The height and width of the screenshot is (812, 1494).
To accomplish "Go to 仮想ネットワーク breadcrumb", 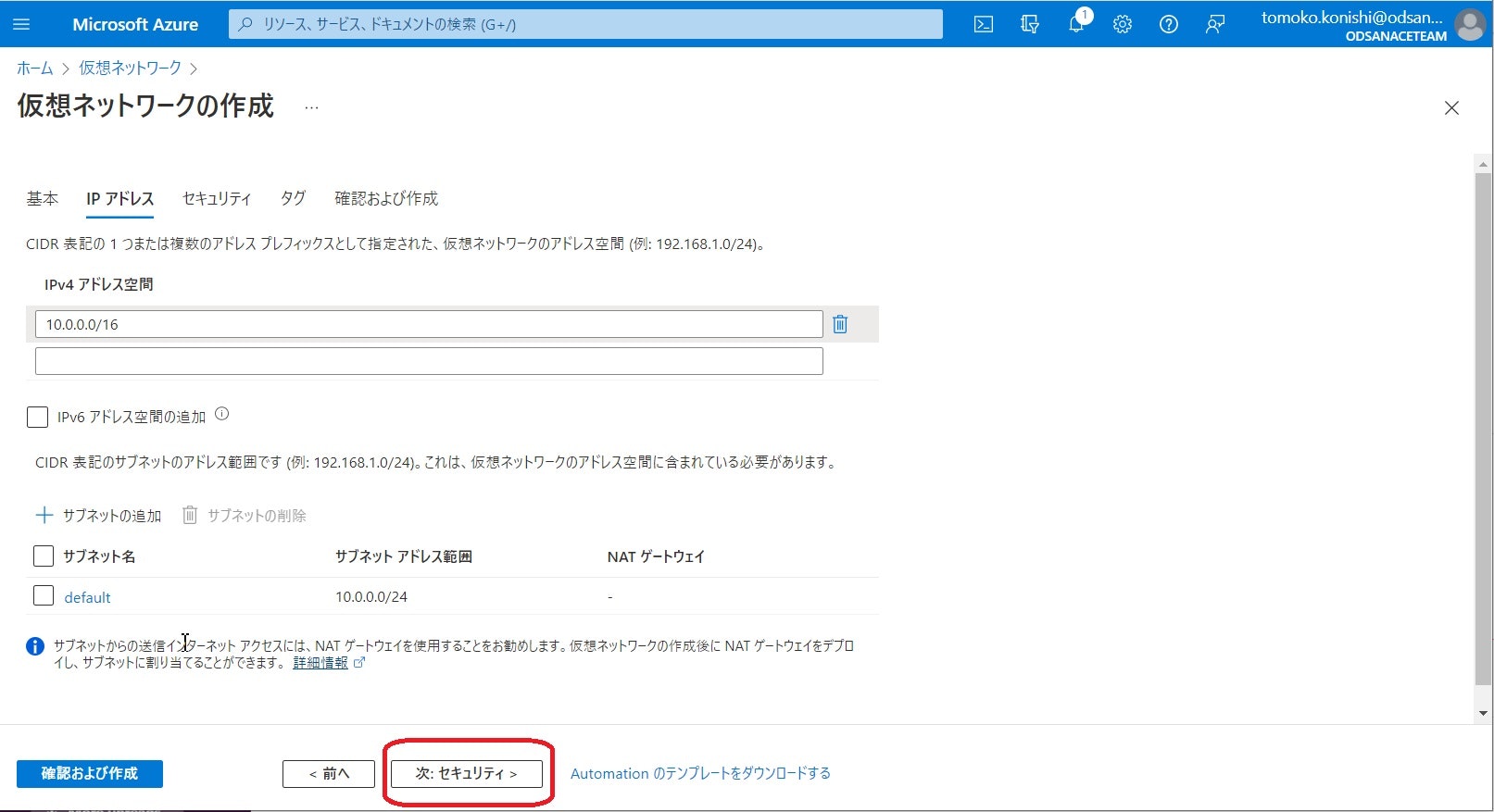I will [130, 68].
